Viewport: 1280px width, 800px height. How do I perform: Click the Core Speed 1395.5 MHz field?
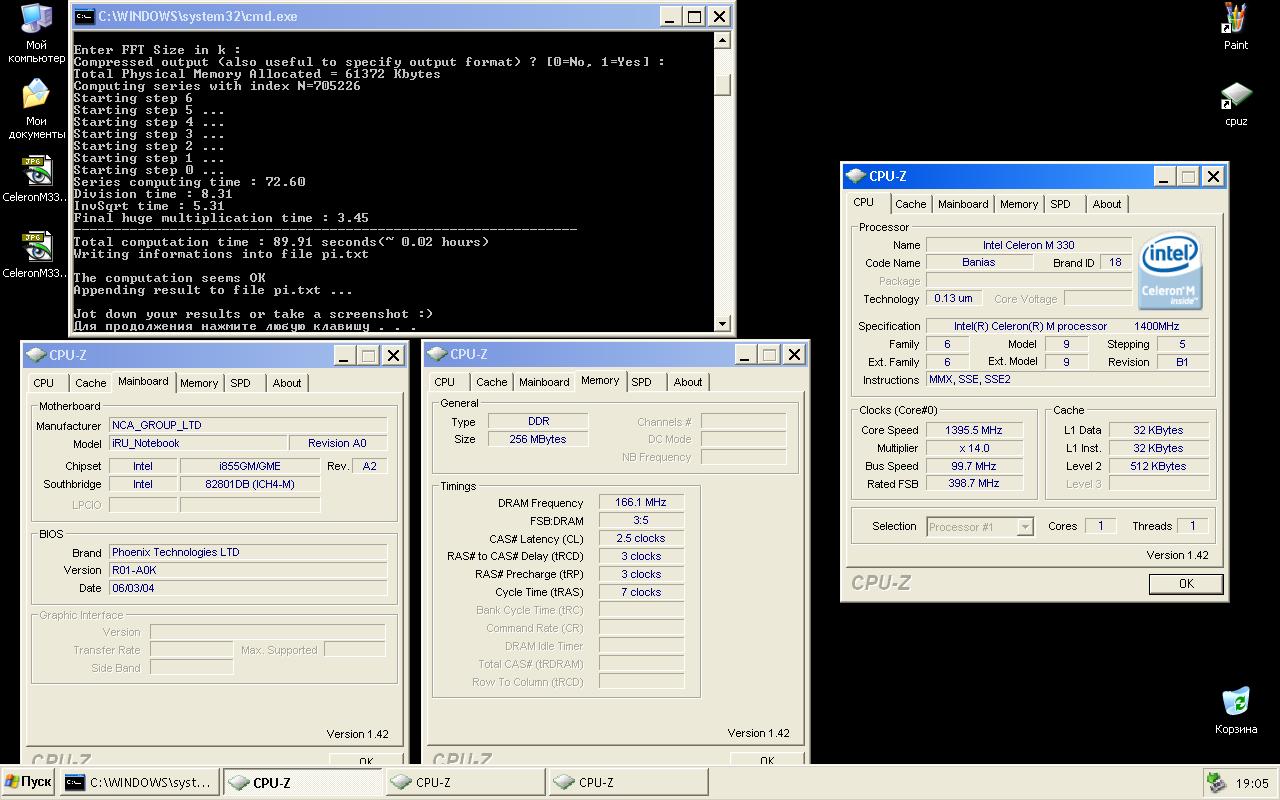[x=974, y=430]
